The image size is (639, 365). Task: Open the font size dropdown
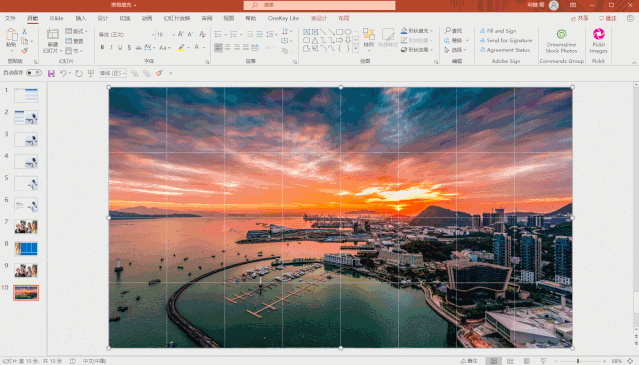(173, 35)
